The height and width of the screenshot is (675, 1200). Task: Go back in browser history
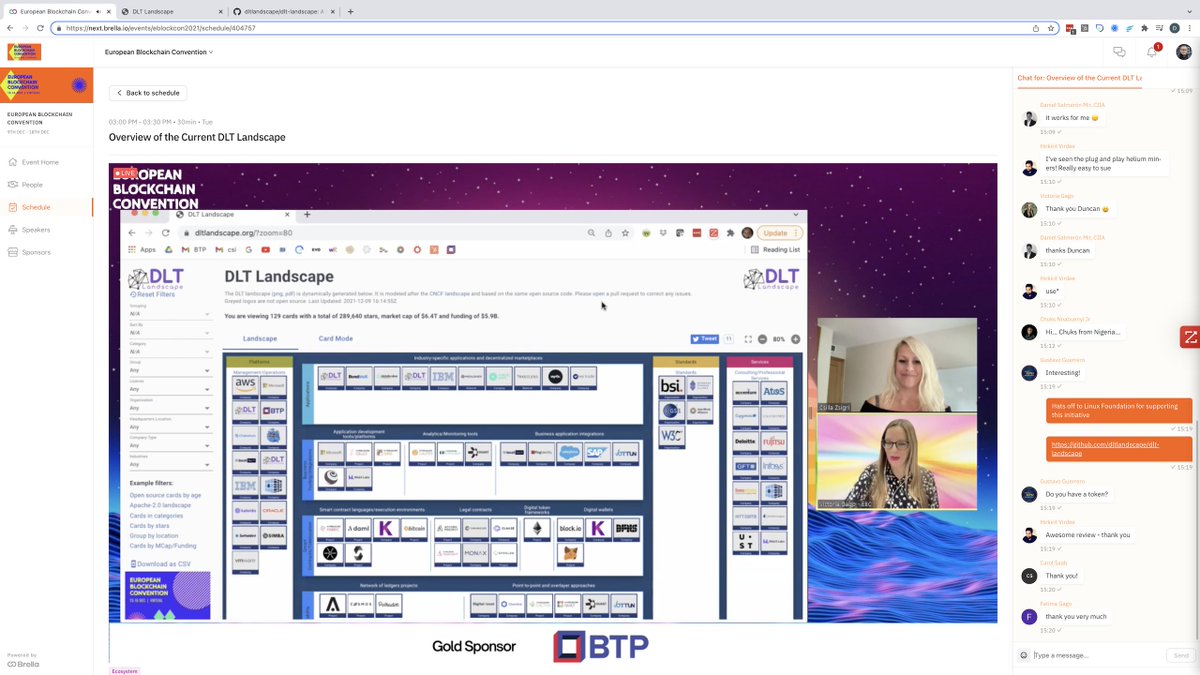pyautogui.click(x=10, y=28)
